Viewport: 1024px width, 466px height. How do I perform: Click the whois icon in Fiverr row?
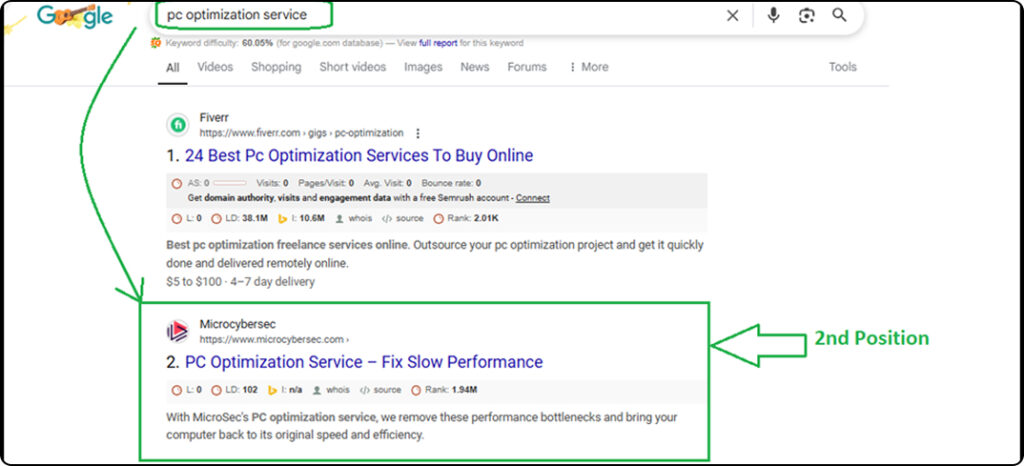tap(339, 219)
